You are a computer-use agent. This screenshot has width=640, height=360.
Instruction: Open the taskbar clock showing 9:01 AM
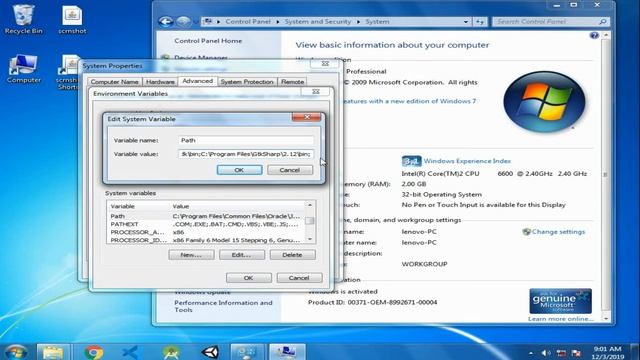click(608, 353)
